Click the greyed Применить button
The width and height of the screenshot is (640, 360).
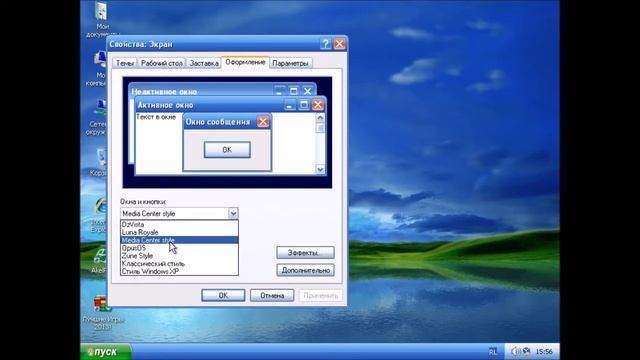click(320, 295)
